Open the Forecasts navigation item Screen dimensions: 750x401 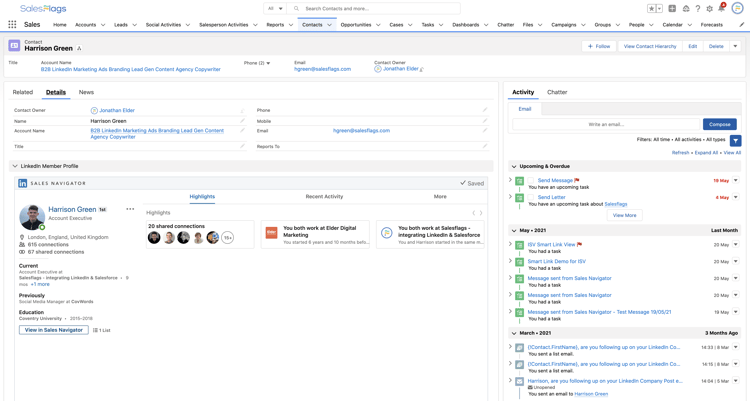pos(711,25)
